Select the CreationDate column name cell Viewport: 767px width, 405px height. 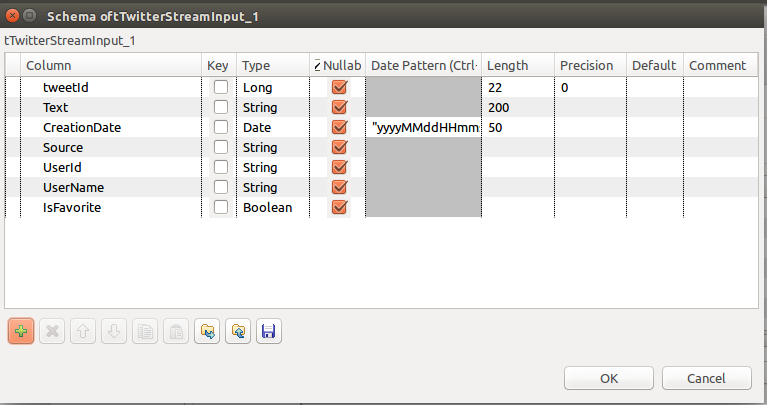click(111, 128)
